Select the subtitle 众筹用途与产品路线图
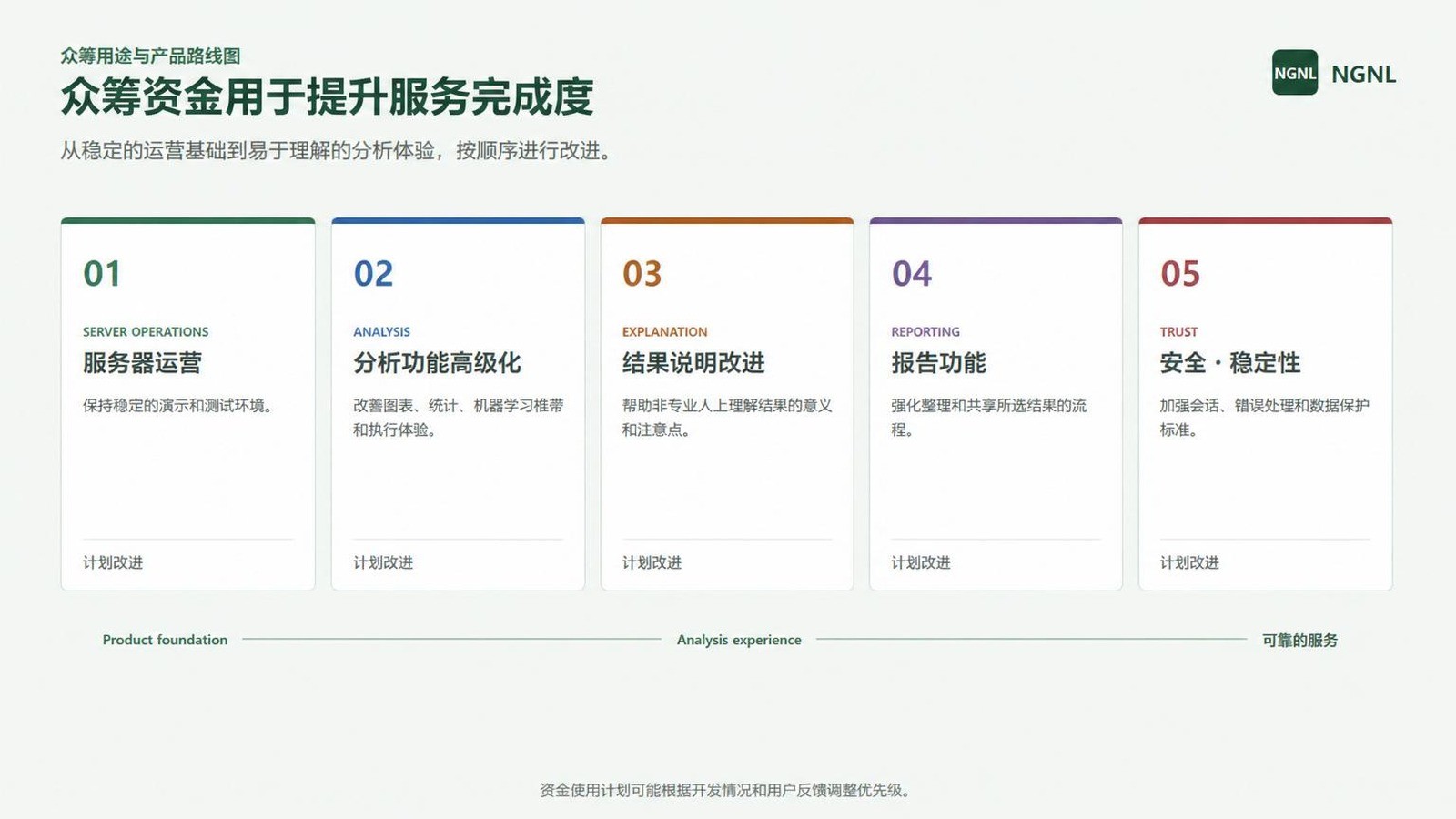 tap(150, 56)
